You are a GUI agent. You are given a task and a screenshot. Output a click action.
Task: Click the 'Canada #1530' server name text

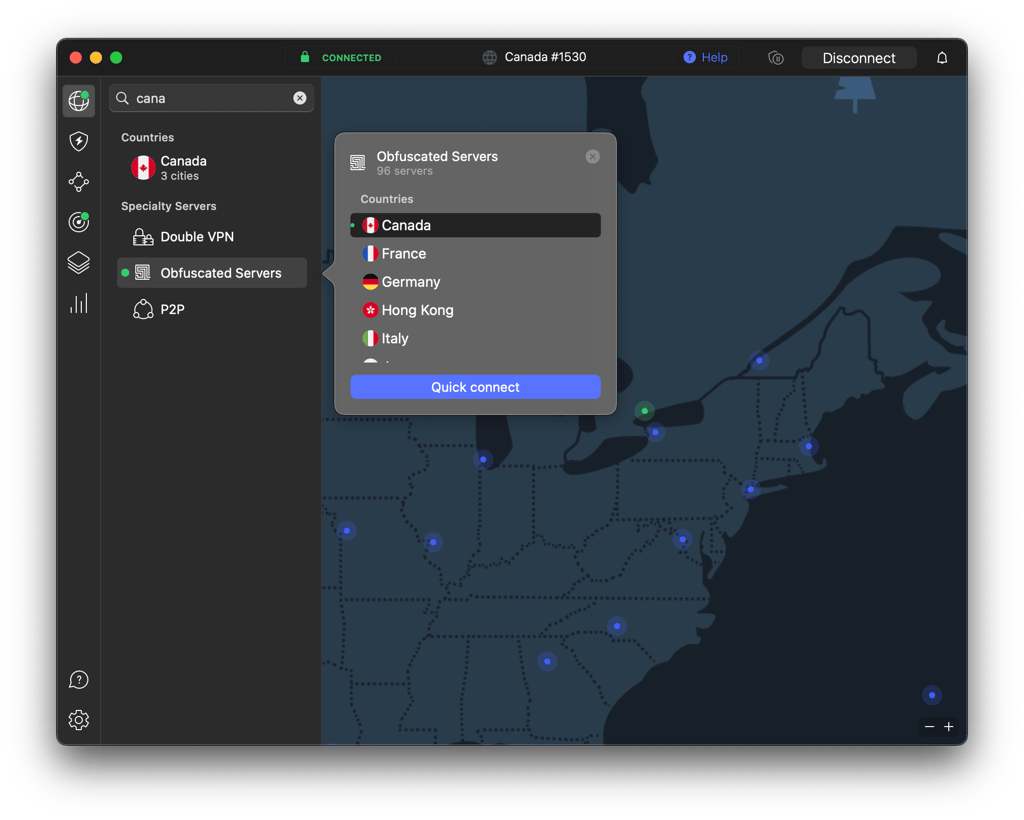[545, 57]
